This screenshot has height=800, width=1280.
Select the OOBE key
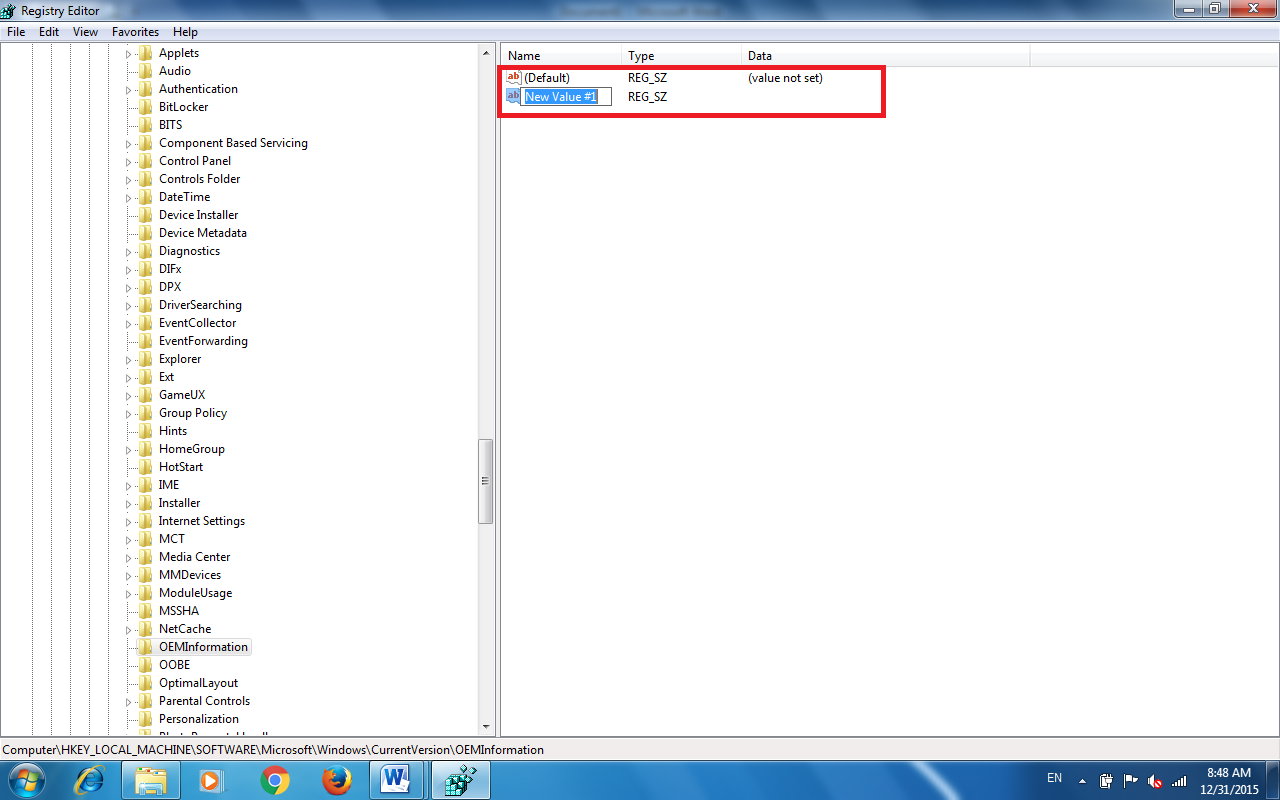click(x=174, y=665)
